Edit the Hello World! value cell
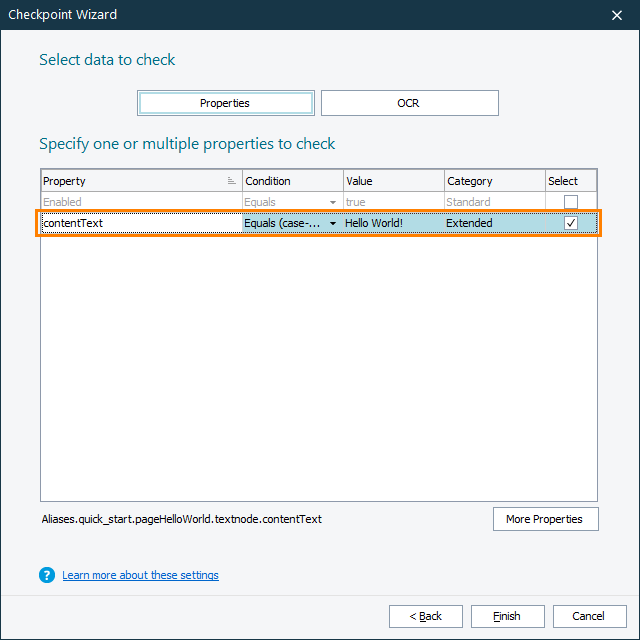 pos(393,223)
